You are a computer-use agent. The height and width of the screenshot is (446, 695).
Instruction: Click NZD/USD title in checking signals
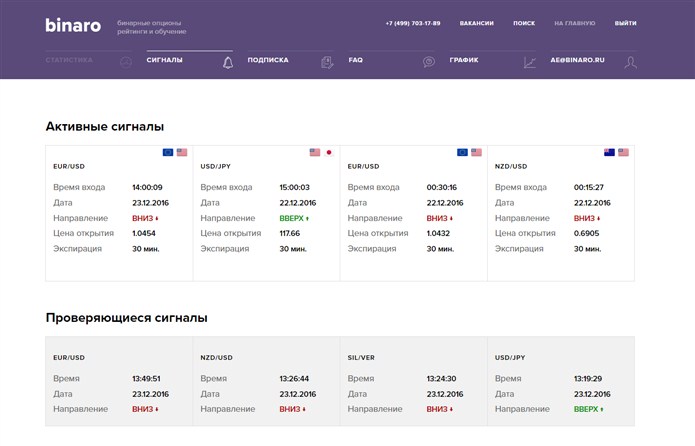pyautogui.click(x=216, y=358)
